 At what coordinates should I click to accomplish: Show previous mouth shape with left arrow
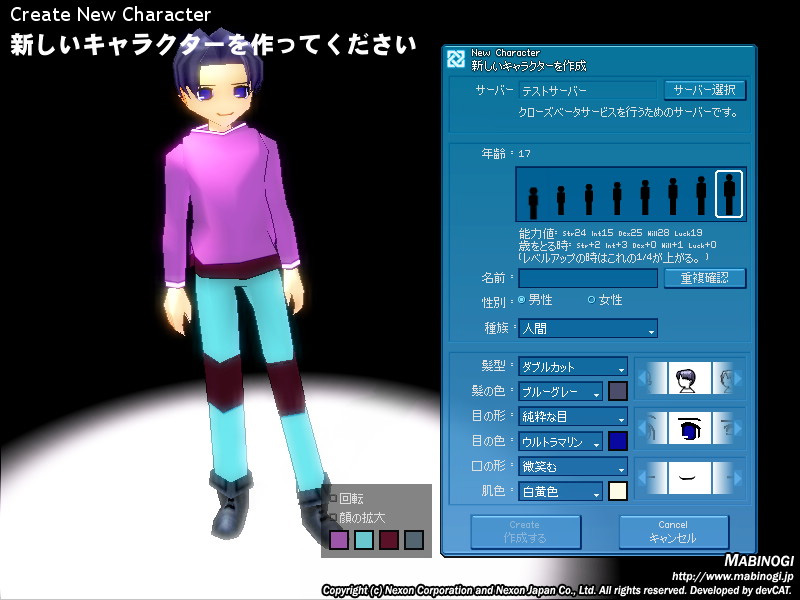(x=641, y=478)
